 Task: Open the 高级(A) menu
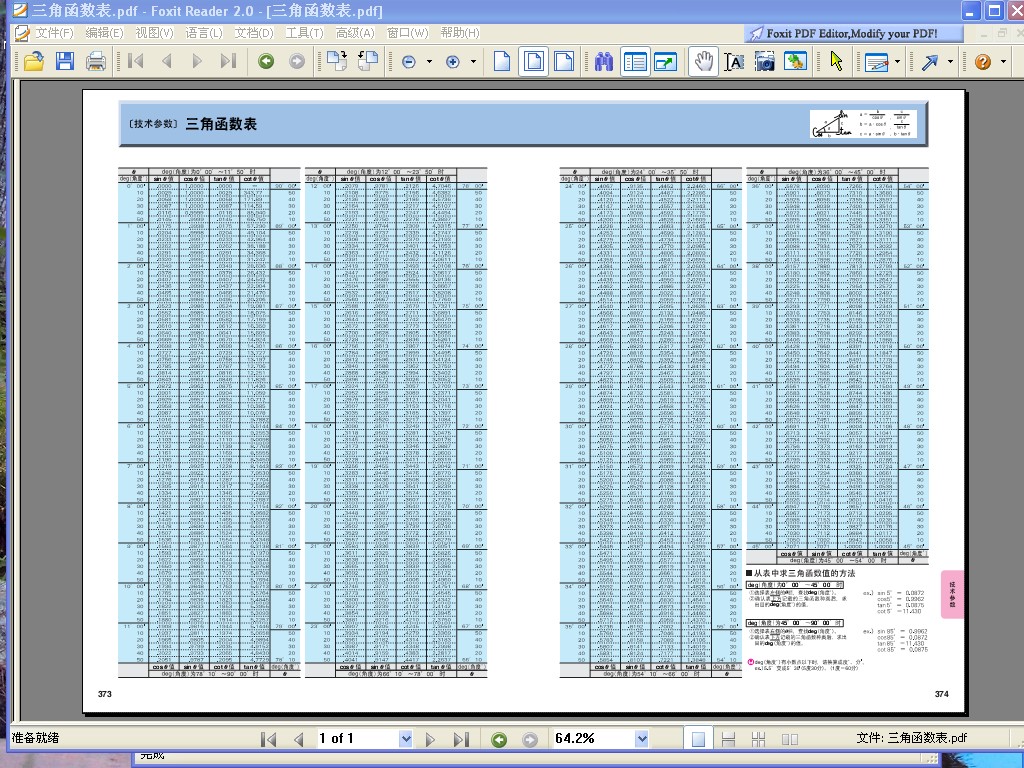355,33
